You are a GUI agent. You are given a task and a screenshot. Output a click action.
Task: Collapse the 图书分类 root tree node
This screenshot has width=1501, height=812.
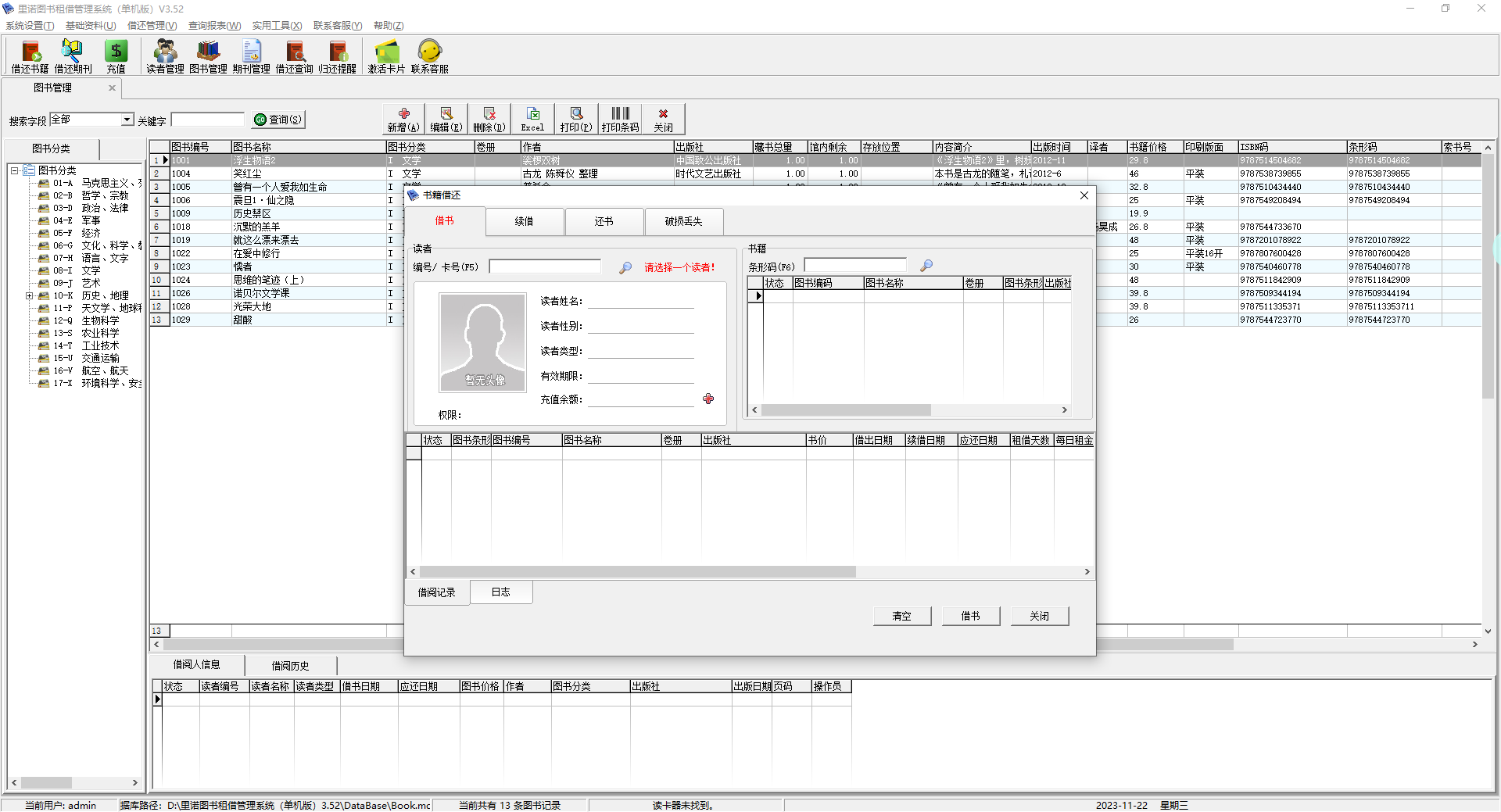click(14, 170)
